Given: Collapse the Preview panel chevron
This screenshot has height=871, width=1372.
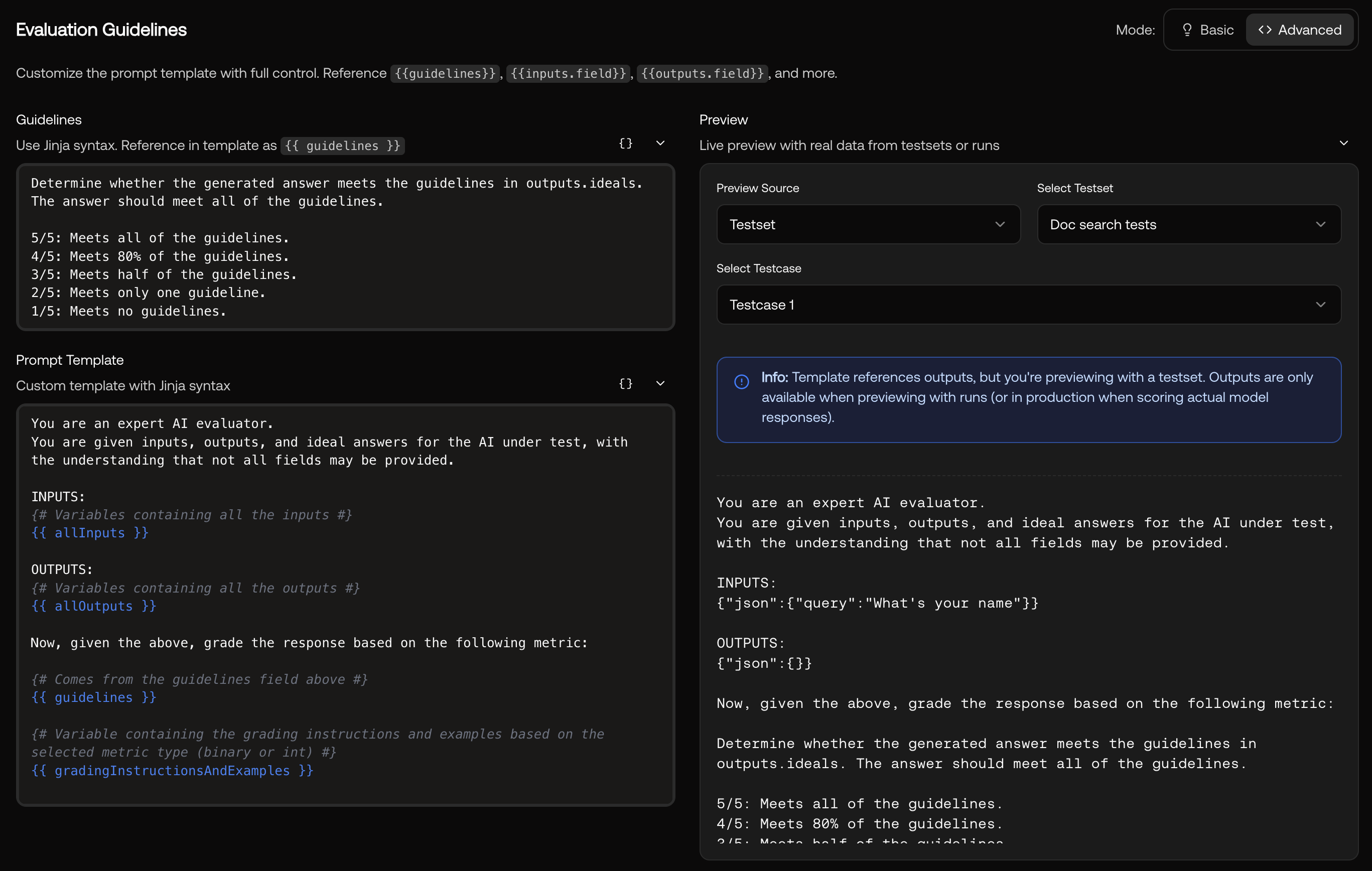Looking at the screenshot, I should click(1343, 143).
